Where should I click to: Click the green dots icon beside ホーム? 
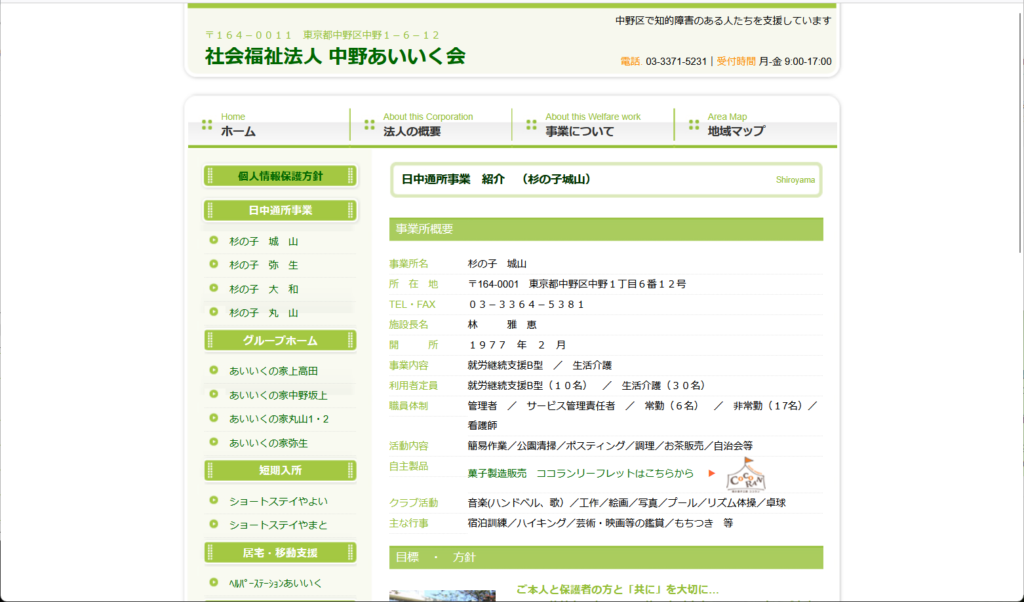[x=207, y=125]
